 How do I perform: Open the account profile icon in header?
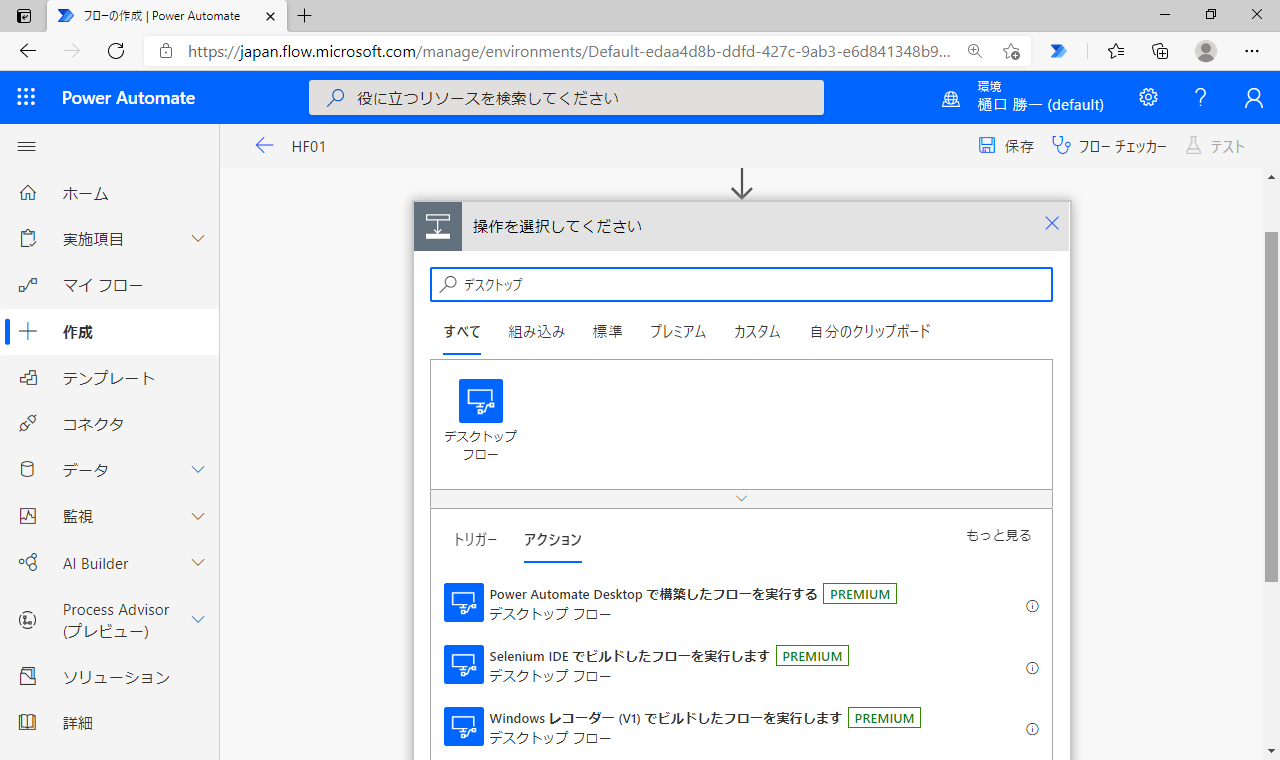[x=1253, y=97]
